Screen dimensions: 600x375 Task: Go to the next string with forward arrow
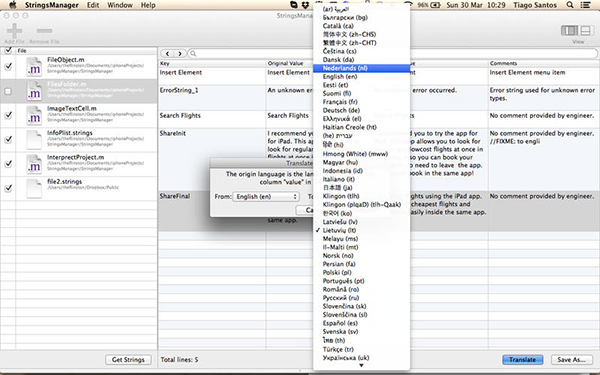coord(180,54)
